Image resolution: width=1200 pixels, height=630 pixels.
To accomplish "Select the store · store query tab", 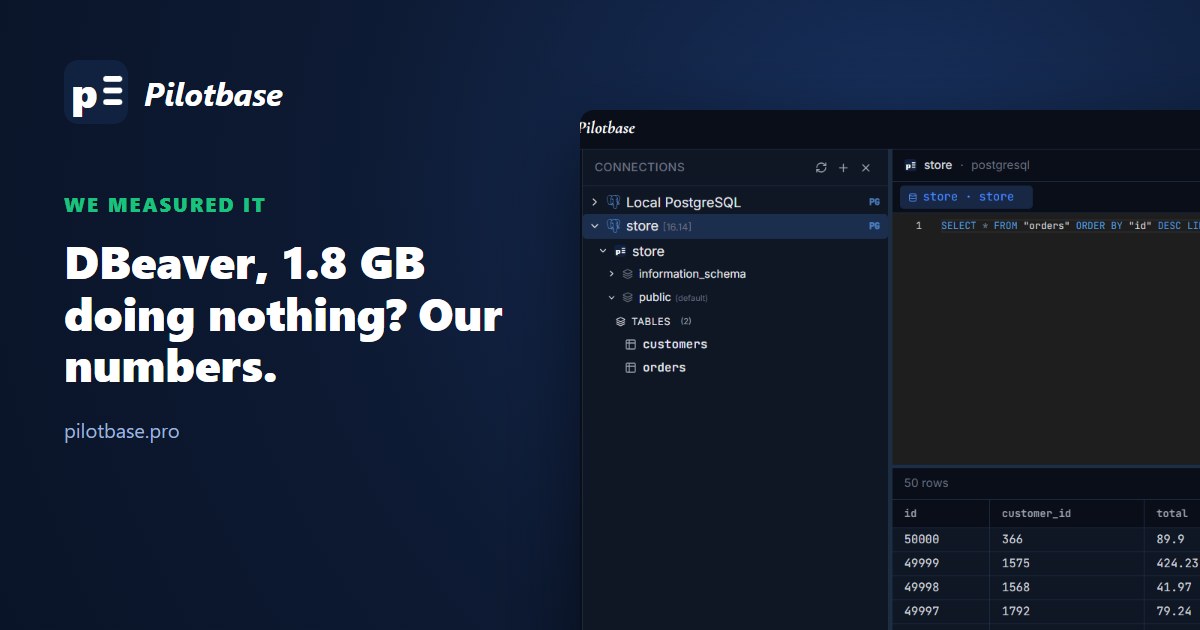I will [x=966, y=197].
